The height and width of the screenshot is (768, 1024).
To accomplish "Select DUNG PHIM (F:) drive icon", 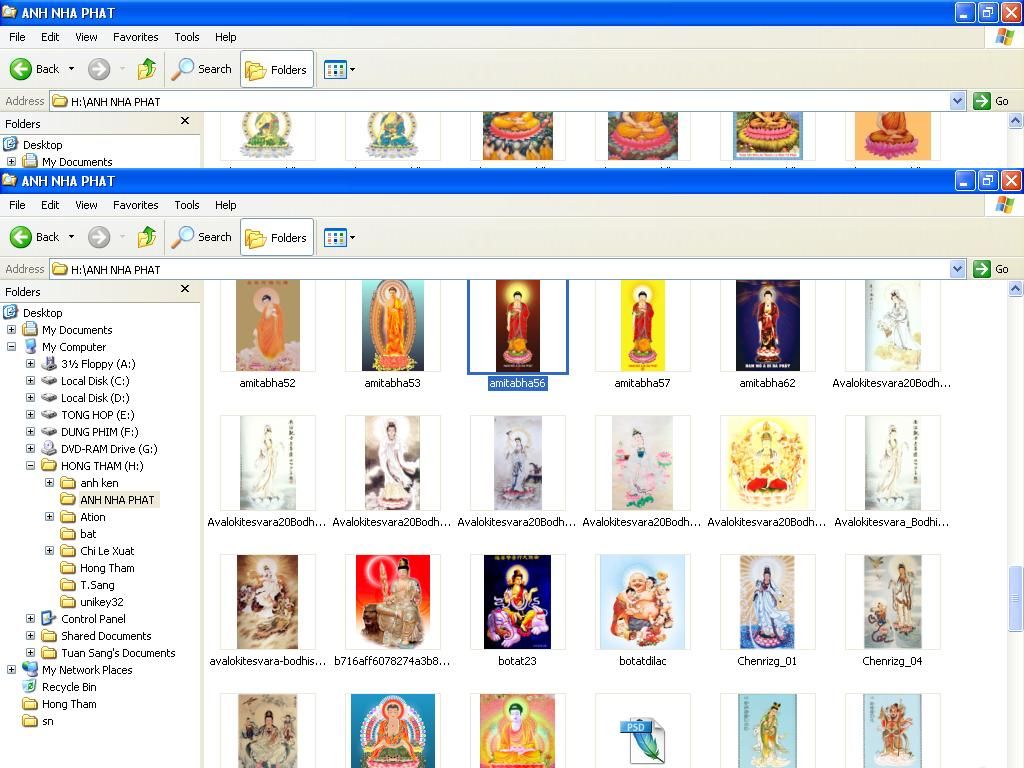I will [x=49, y=432].
